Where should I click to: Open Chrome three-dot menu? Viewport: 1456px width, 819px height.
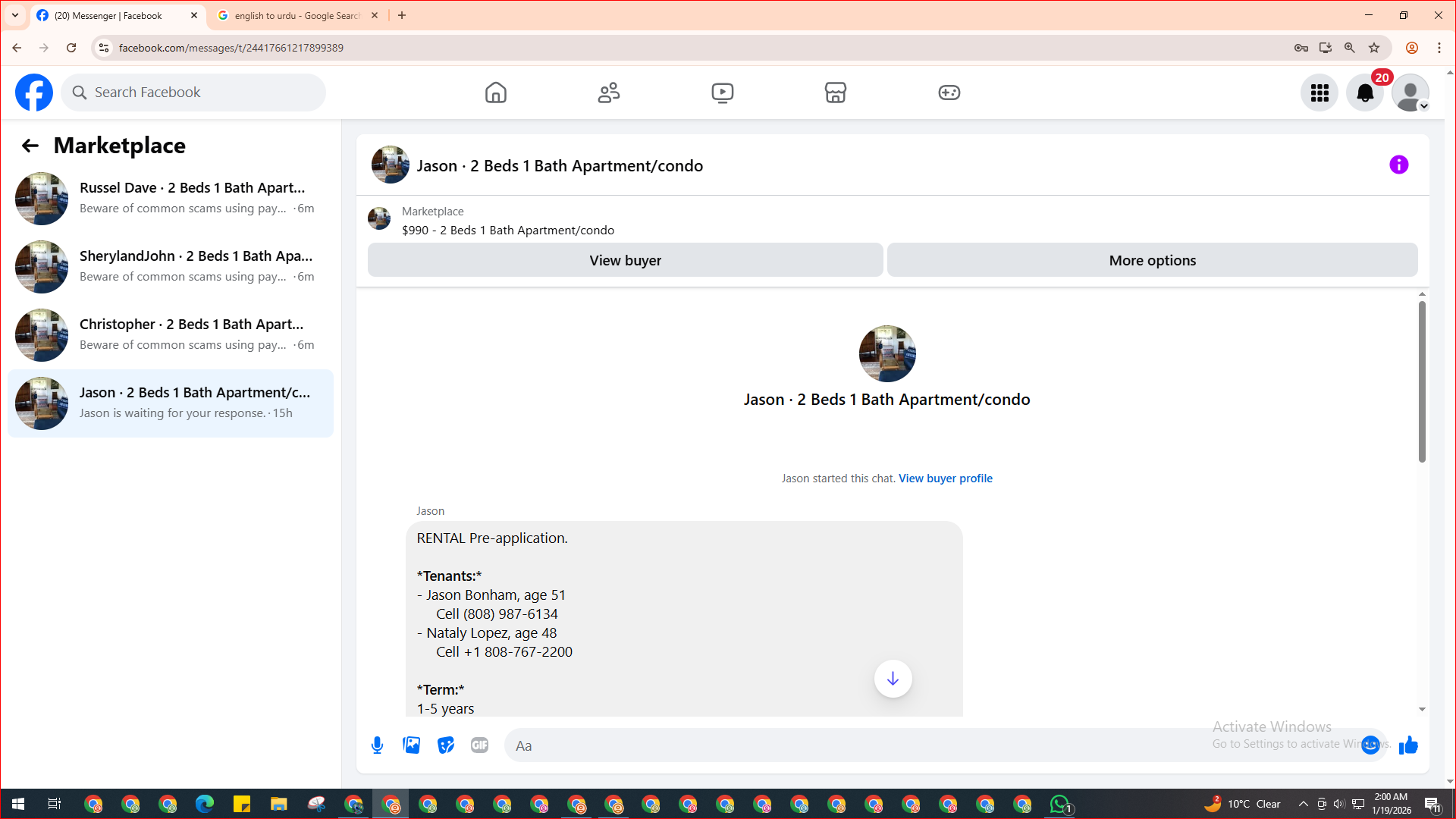tap(1439, 48)
